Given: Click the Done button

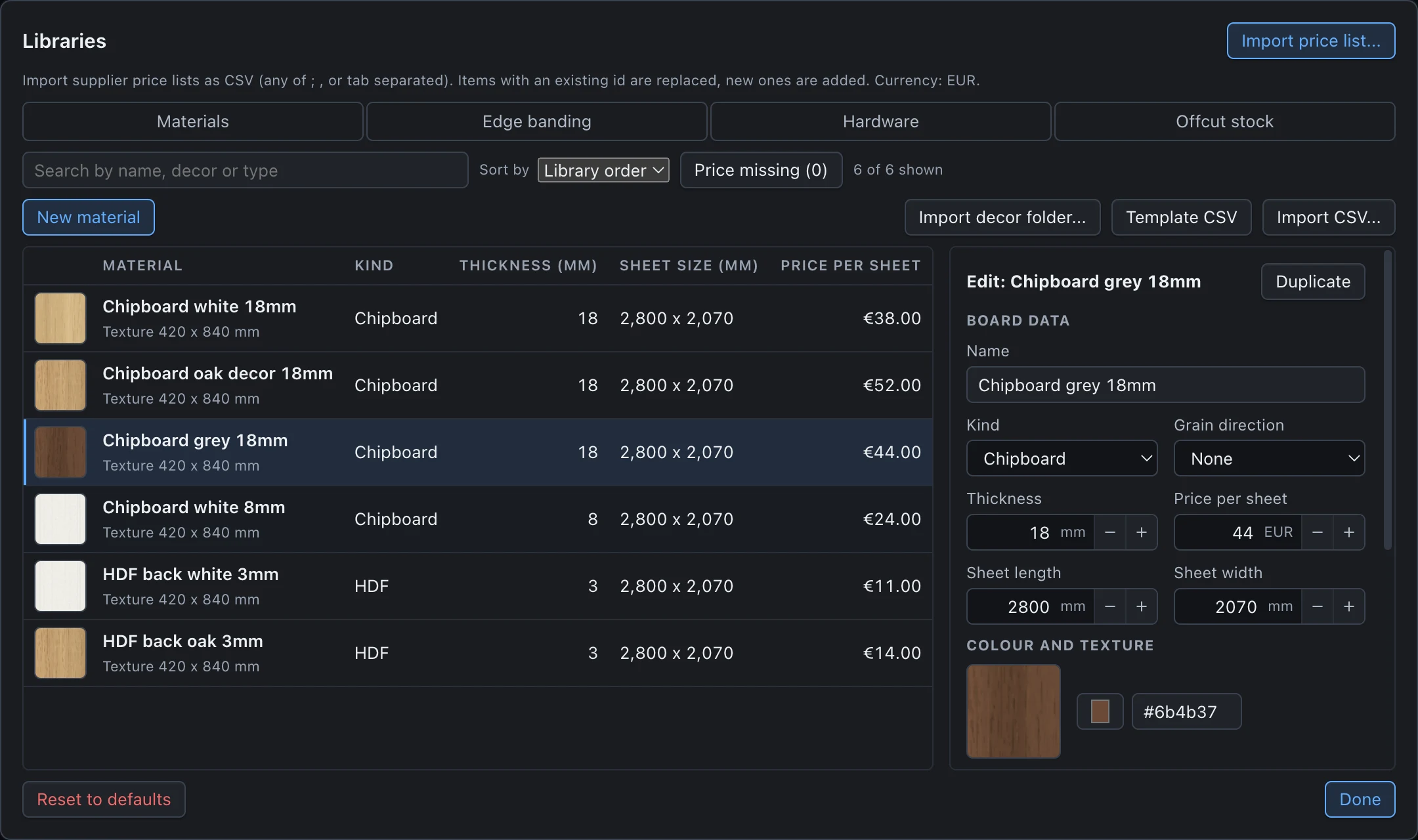Looking at the screenshot, I should pos(1360,799).
